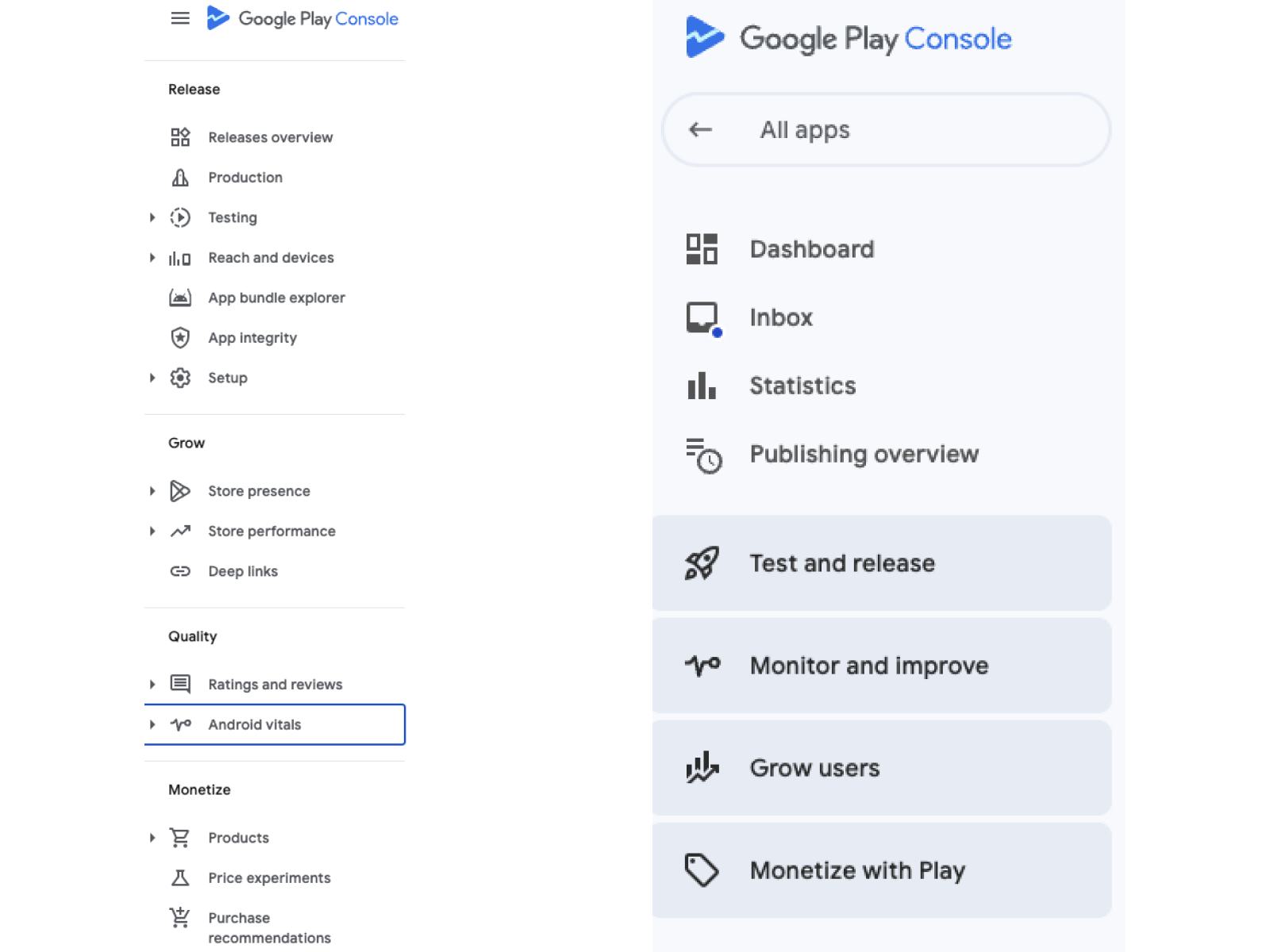Click the Production icon

[180, 178]
